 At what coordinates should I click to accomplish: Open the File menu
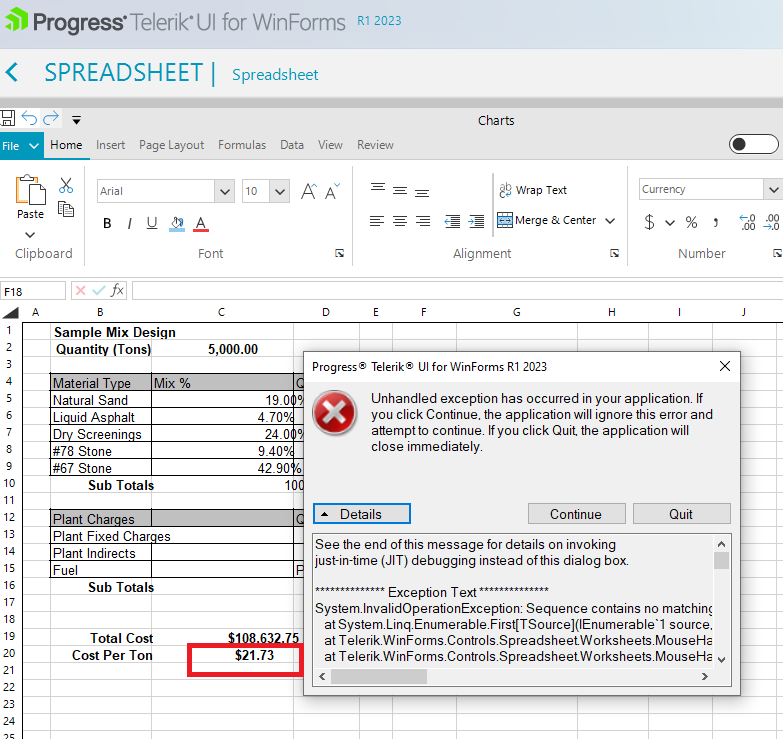point(21,146)
